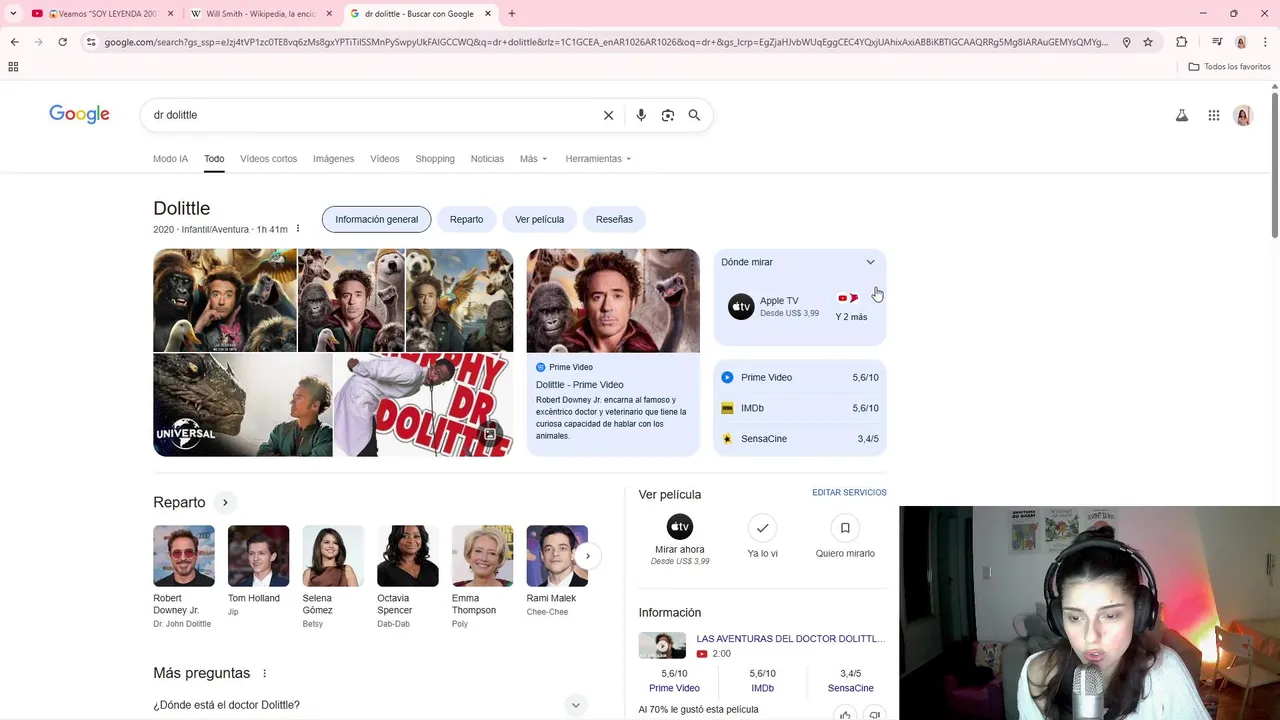Show next cast members with arrow
This screenshot has width=1280, height=720.
[x=587, y=556]
